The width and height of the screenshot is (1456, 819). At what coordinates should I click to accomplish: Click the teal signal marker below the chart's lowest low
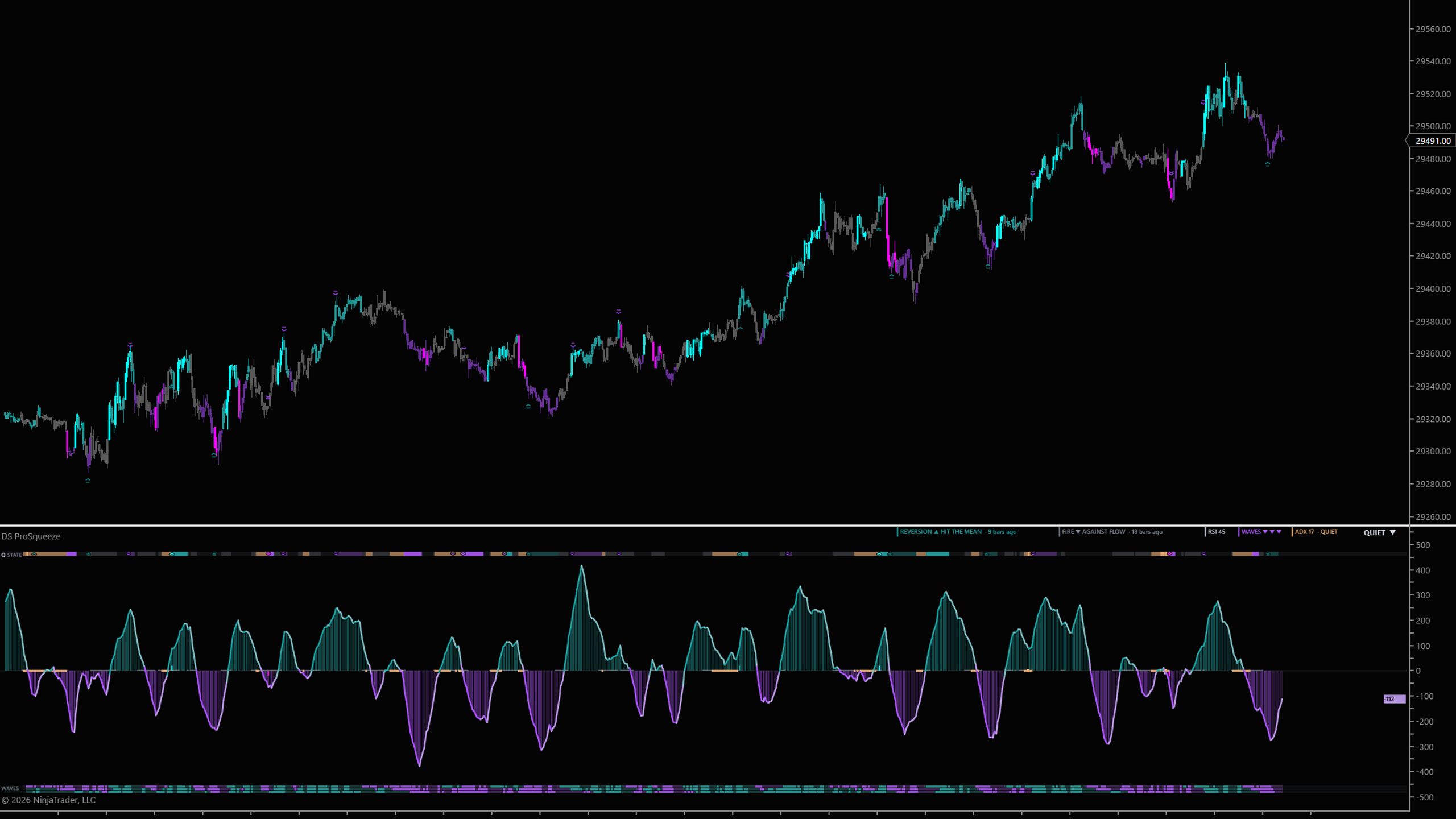click(88, 481)
